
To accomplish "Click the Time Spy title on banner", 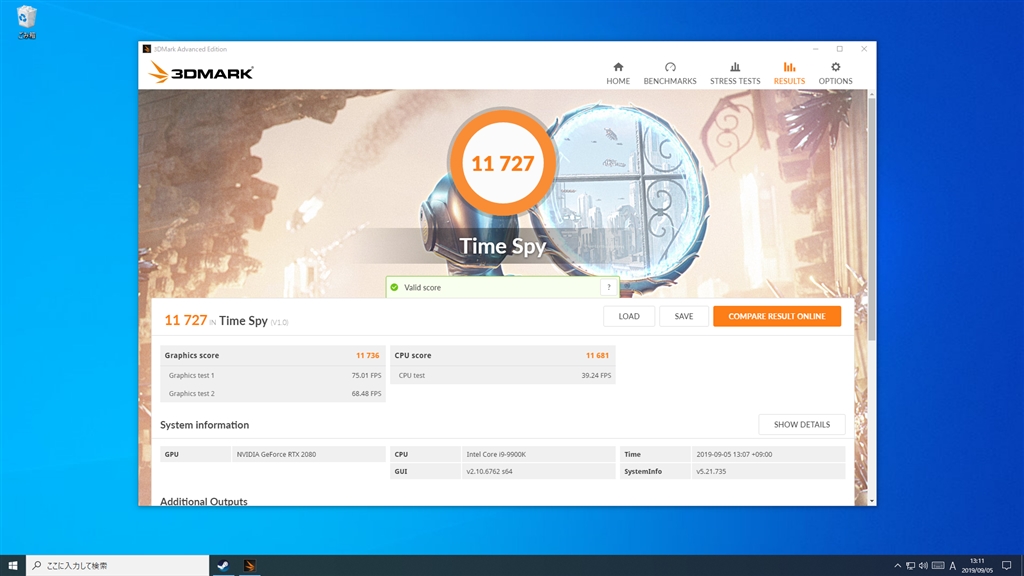I will tap(502, 246).
